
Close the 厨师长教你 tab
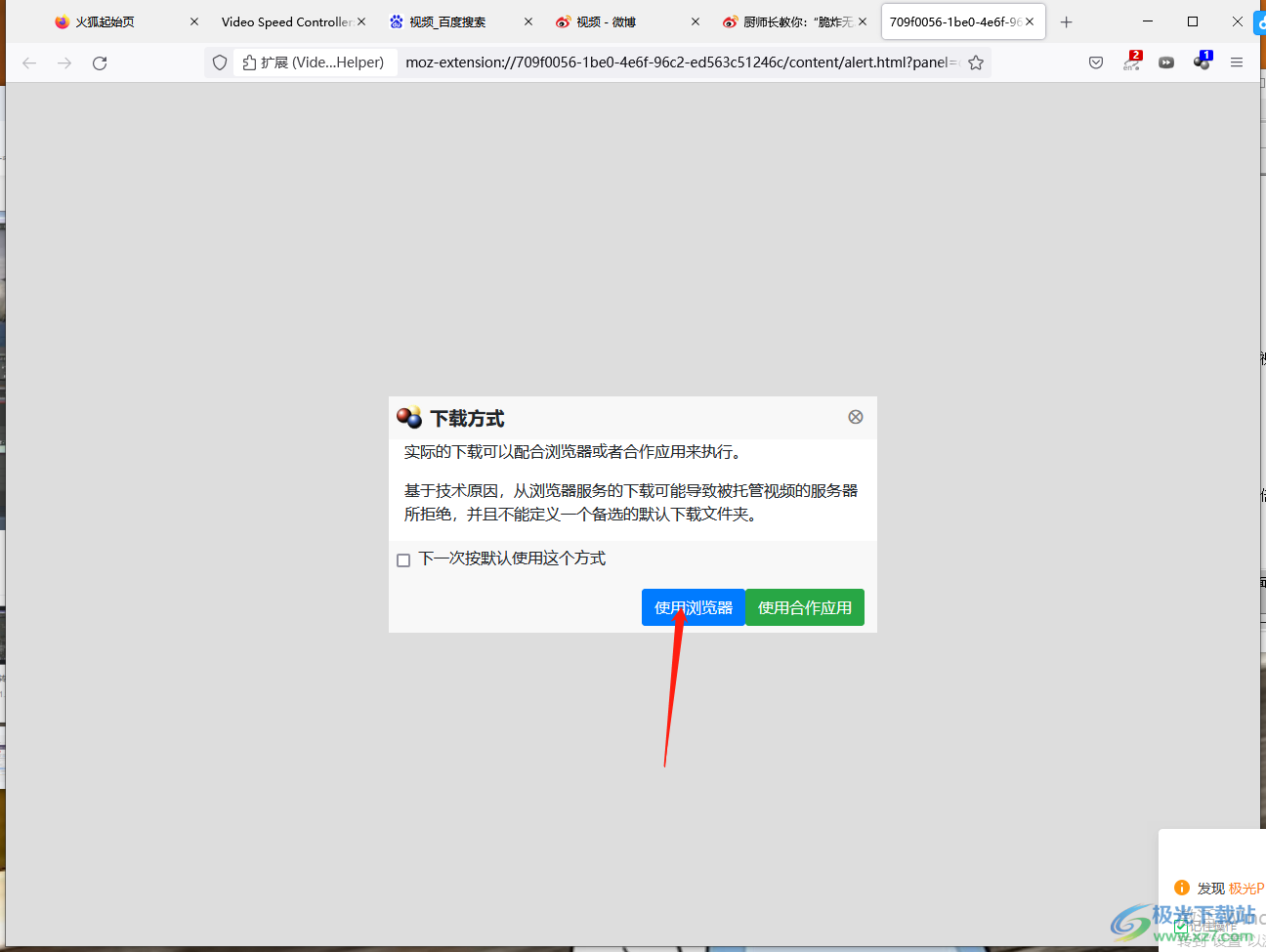point(863,21)
